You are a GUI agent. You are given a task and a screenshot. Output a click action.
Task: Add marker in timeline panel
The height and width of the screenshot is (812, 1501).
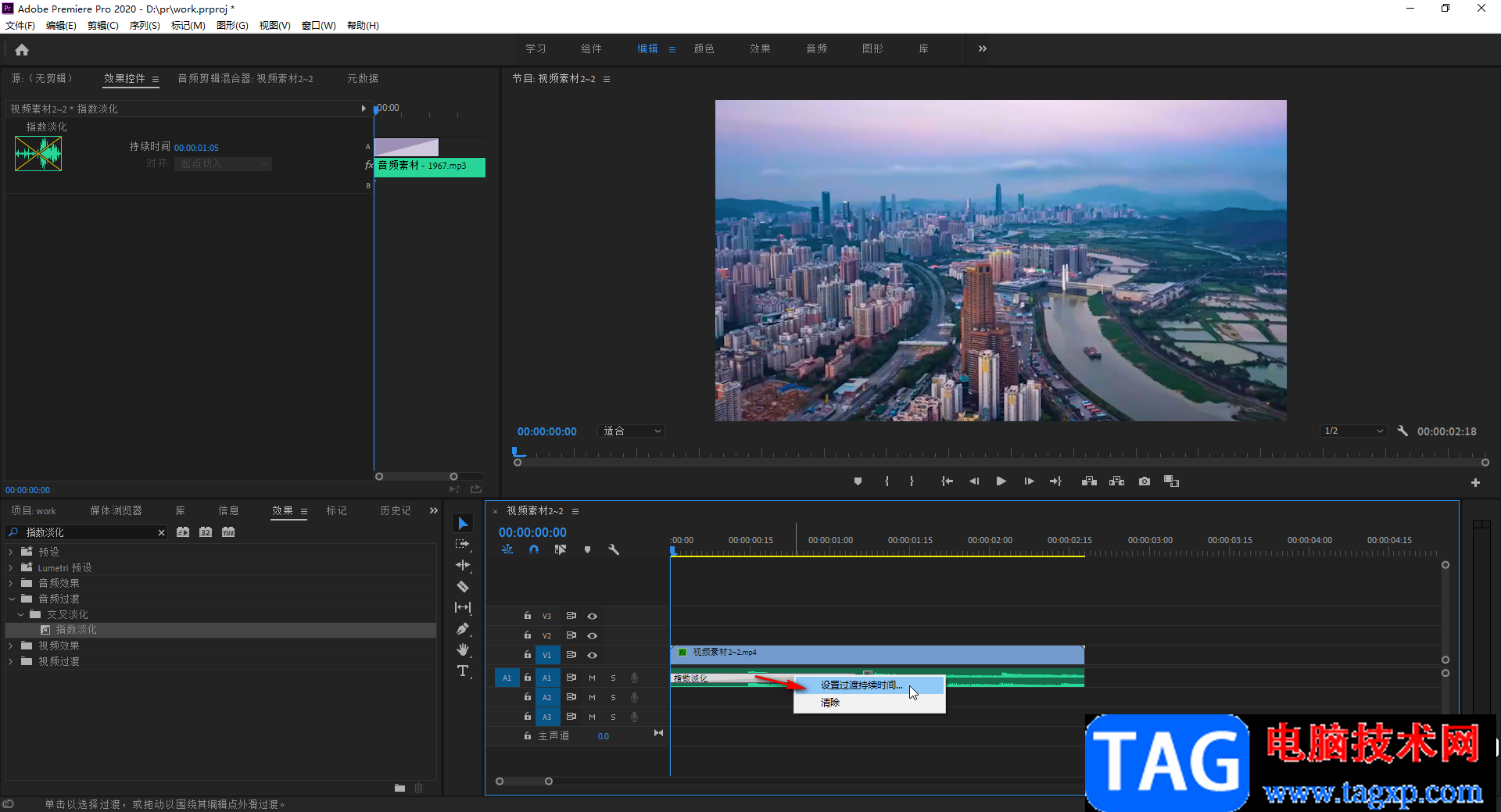coord(587,550)
